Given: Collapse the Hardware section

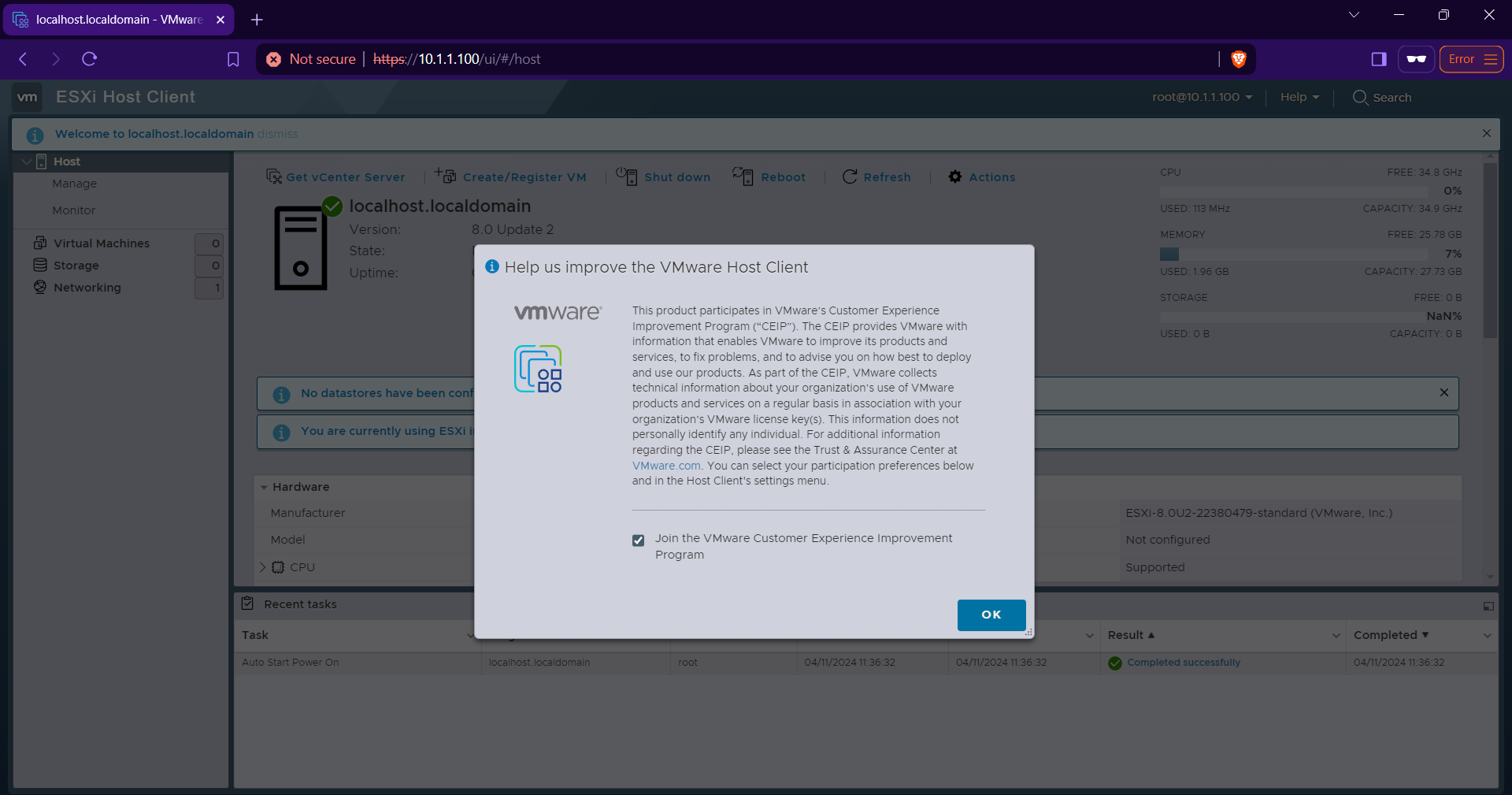Looking at the screenshot, I should coord(265,488).
